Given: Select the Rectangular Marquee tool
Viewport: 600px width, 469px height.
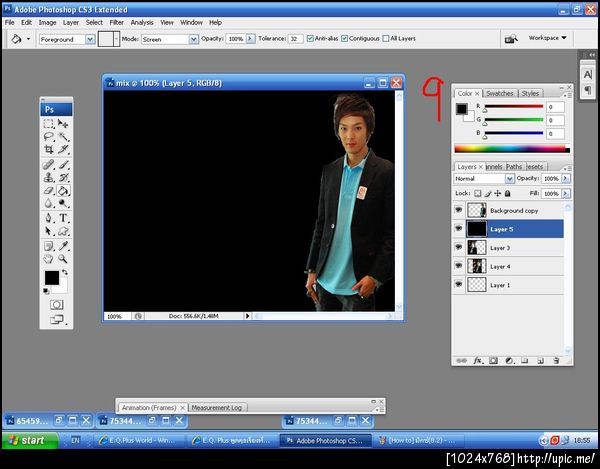Looking at the screenshot, I should pos(49,124).
